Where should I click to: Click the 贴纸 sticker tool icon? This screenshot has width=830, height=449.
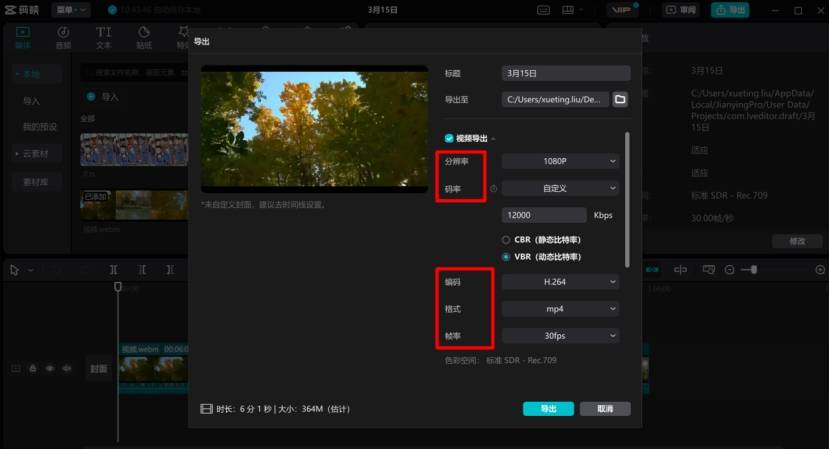(x=144, y=37)
